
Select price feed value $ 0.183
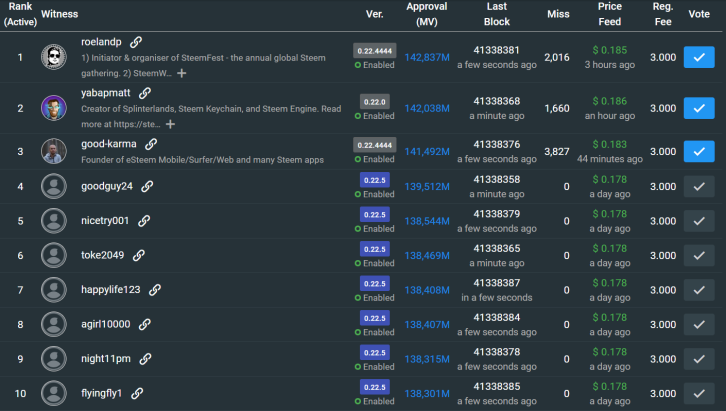tap(610, 144)
